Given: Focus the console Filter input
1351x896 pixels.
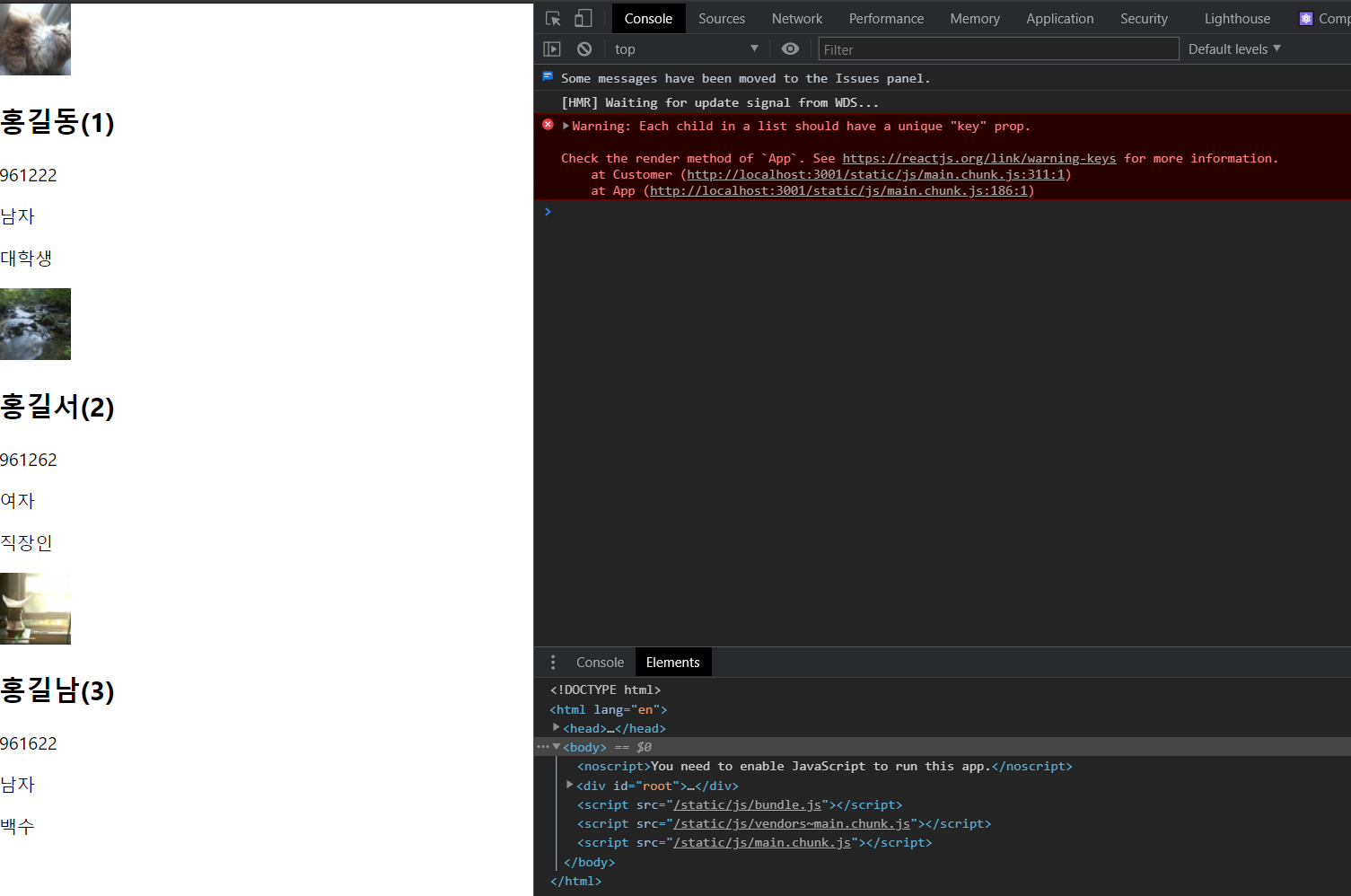Looking at the screenshot, I should (x=998, y=49).
